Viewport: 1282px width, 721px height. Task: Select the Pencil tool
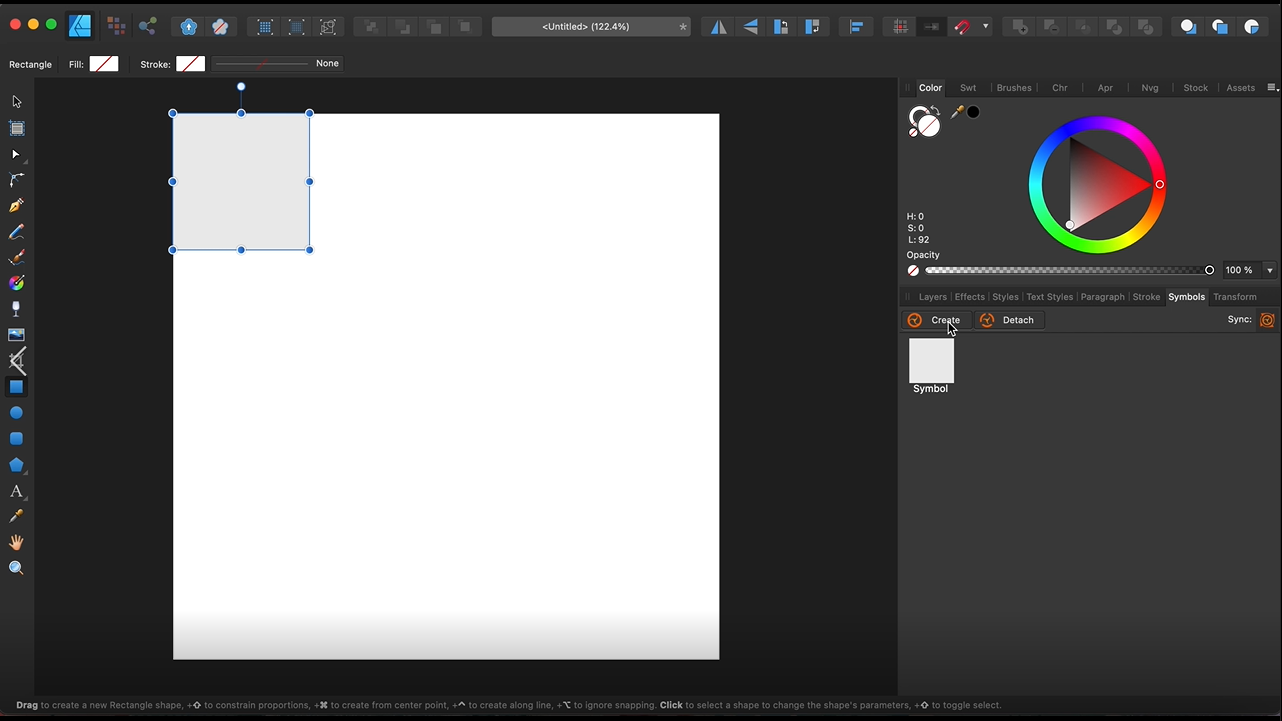coord(16,232)
